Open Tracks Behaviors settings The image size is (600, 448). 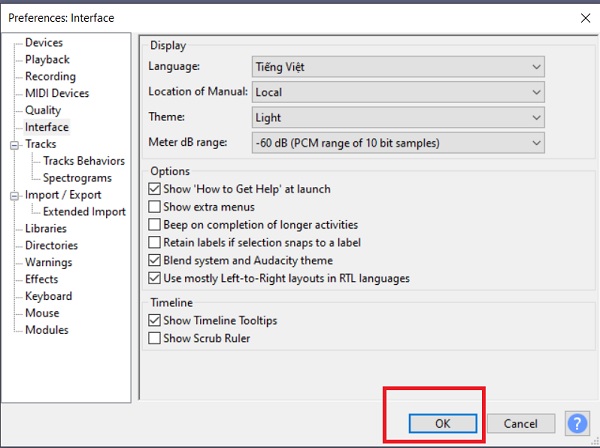(84, 161)
